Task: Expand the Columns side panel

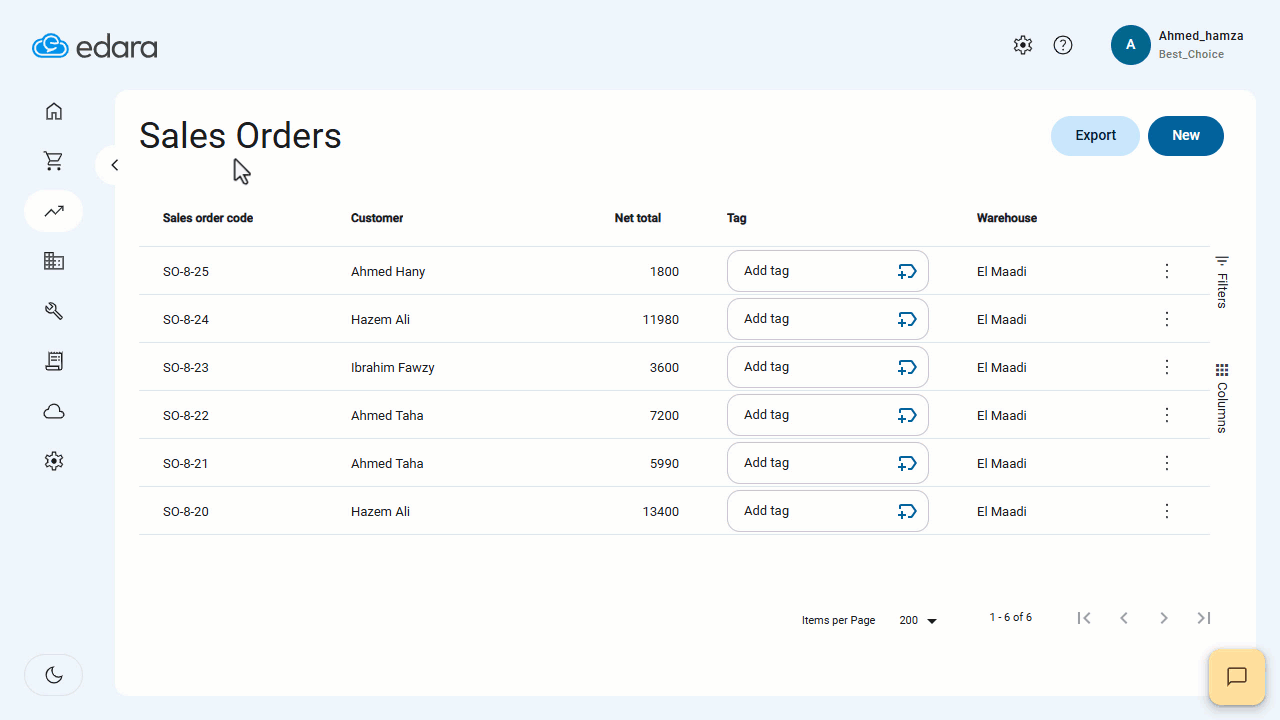Action: tap(1222, 398)
